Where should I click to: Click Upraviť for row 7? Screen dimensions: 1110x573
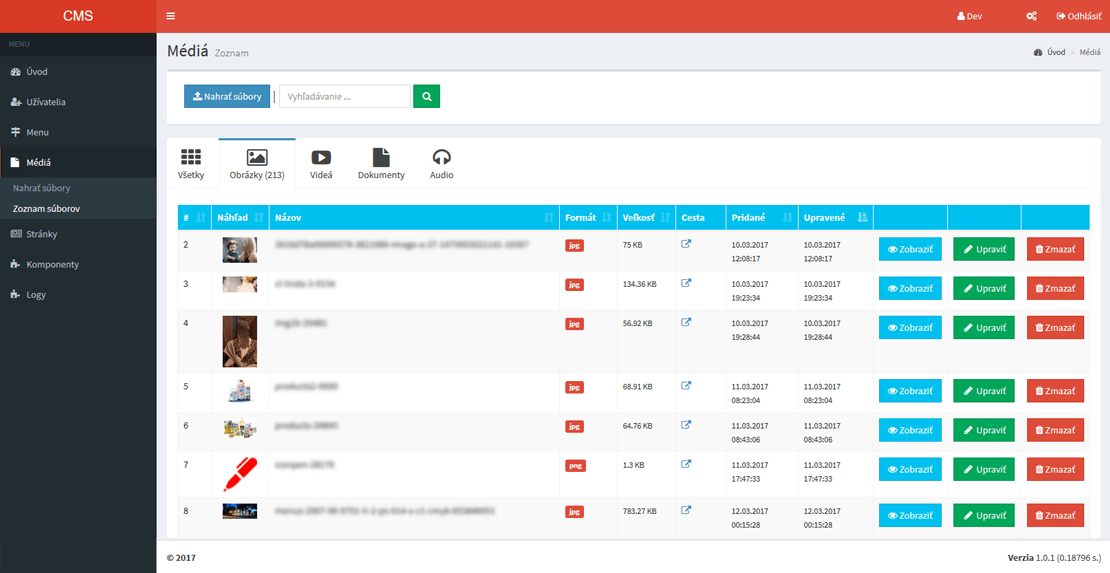[984, 469]
